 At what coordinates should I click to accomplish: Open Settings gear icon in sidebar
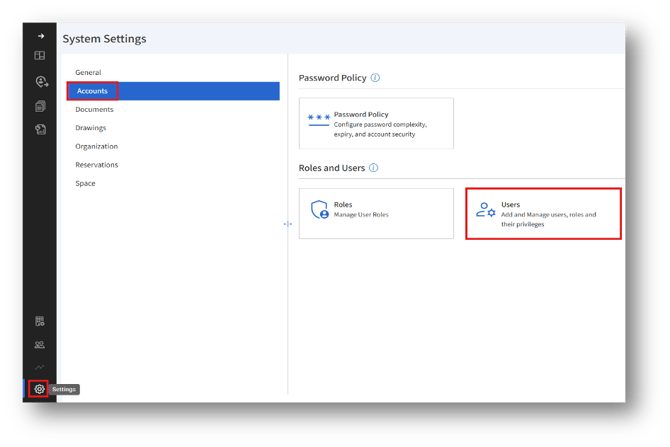click(x=39, y=389)
